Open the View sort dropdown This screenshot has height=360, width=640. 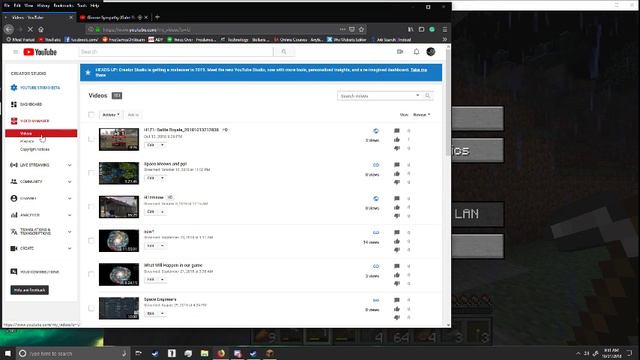coord(422,115)
